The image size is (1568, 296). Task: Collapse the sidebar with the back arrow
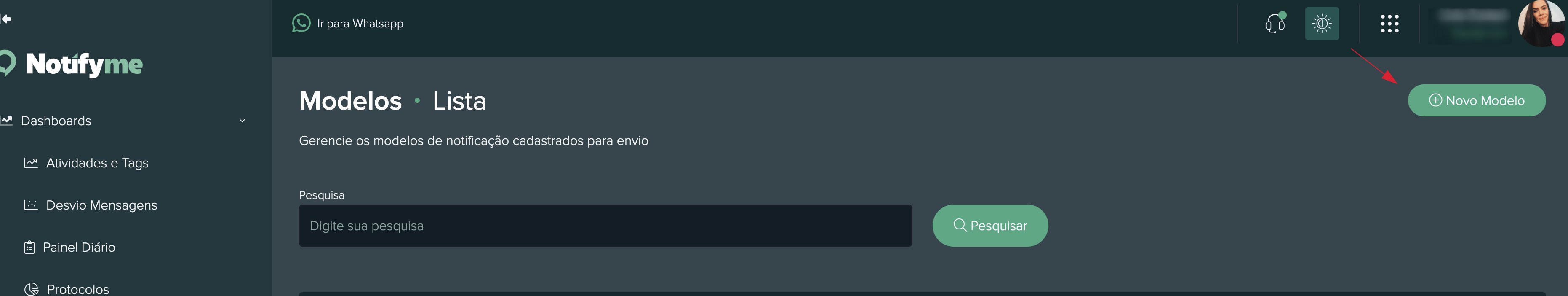[6, 19]
